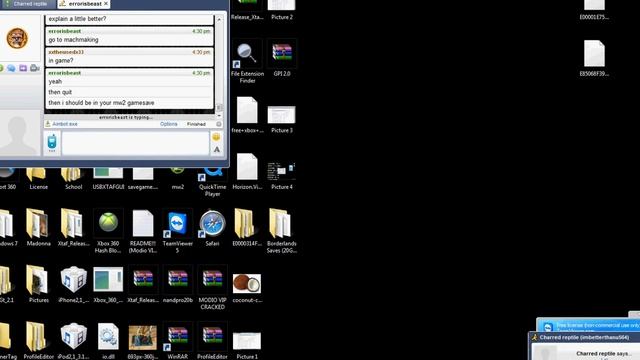Open the Charred reptile notification popup
This screenshot has width=640, height=360.
coord(584,346)
